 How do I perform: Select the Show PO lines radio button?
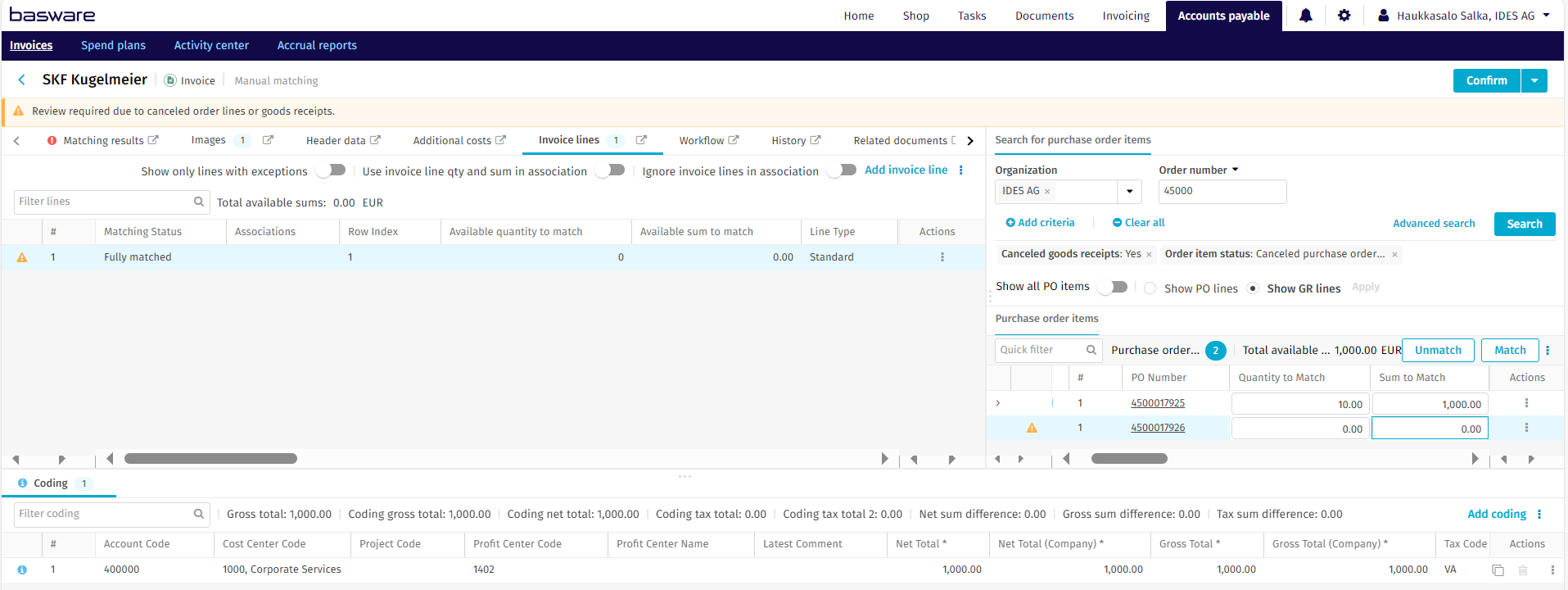click(1150, 288)
